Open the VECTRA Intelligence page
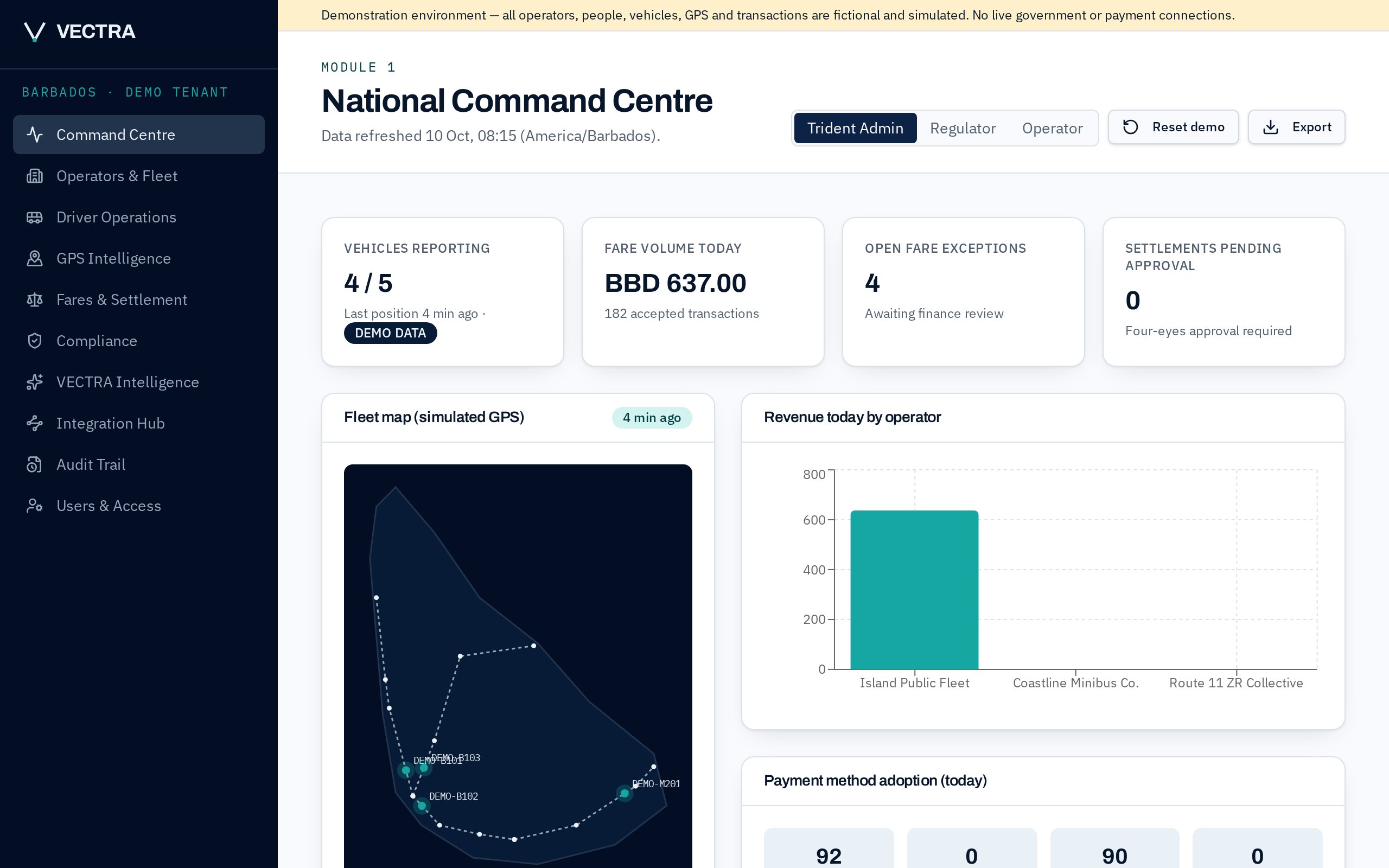Screen dimensions: 1389x868 pyautogui.click(x=139, y=382)
